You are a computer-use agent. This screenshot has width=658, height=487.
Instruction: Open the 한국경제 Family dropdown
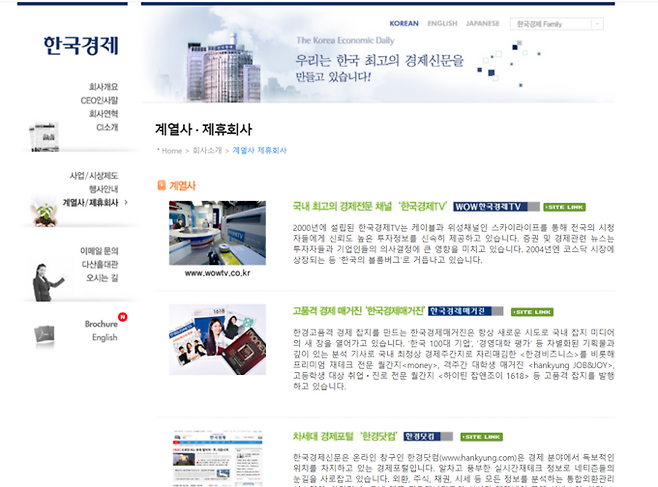point(556,24)
